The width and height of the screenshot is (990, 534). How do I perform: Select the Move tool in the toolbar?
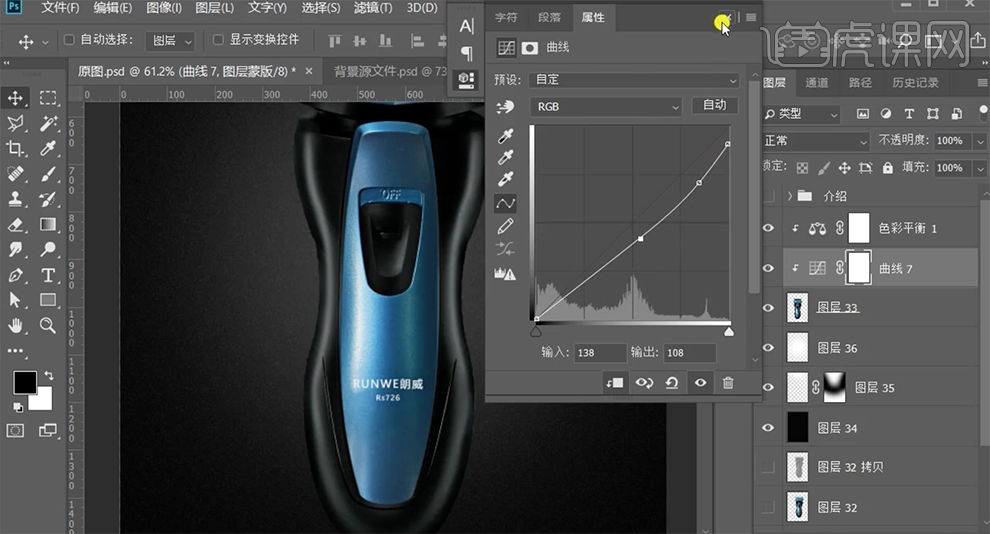click(15, 98)
